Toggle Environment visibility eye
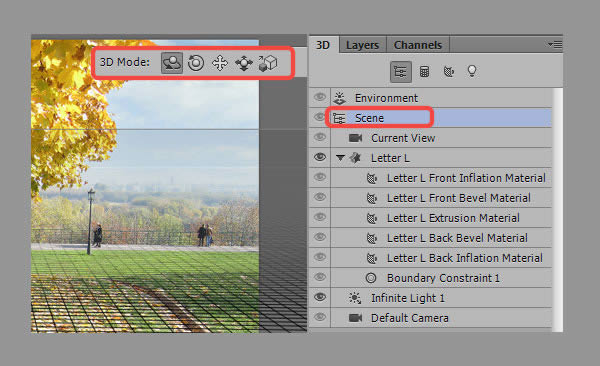600x366 pixels. click(x=320, y=97)
